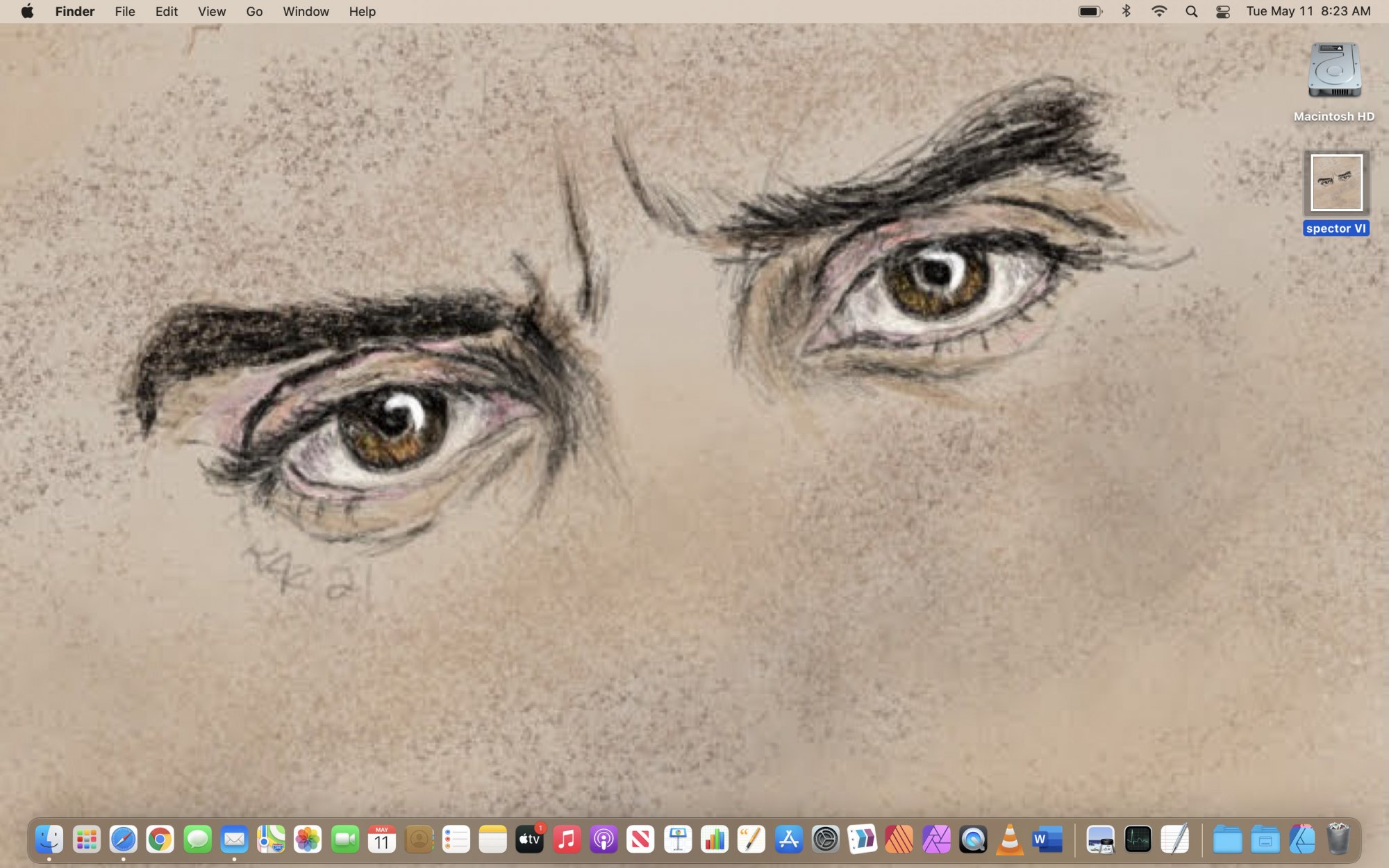Expand the Go menu
Viewport: 1389px width, 868px height.
tap(254, 12)
